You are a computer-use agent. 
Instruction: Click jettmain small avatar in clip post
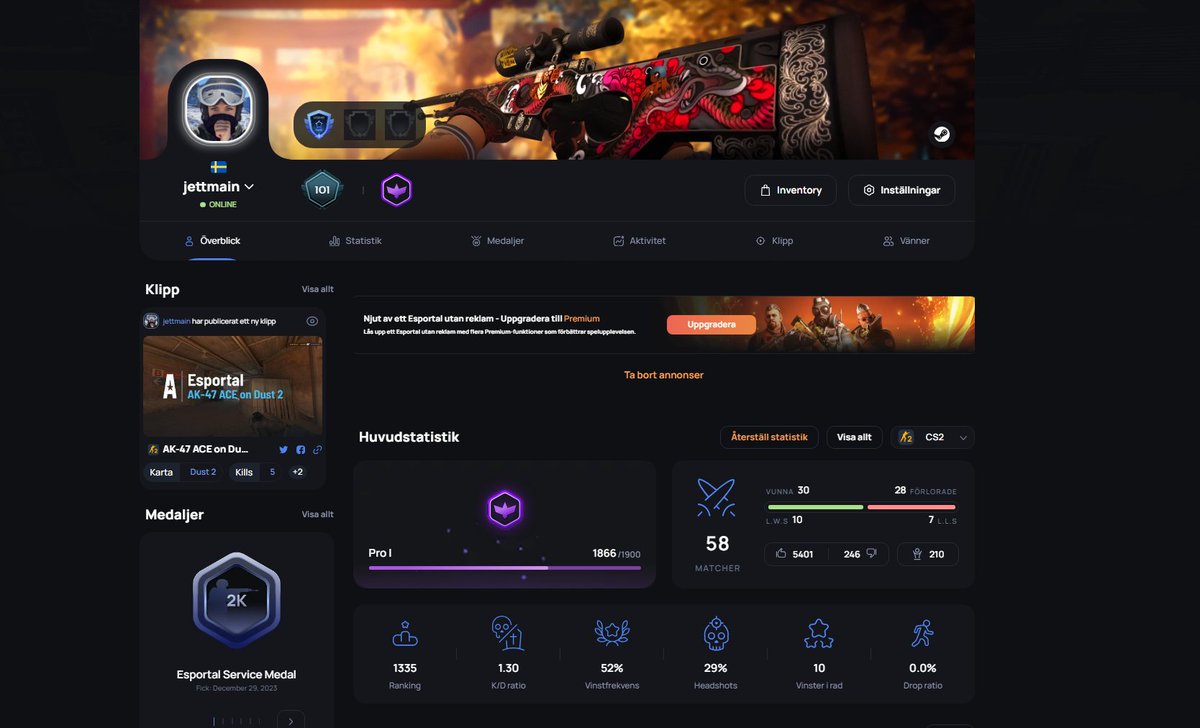click(x=151, y=321)
